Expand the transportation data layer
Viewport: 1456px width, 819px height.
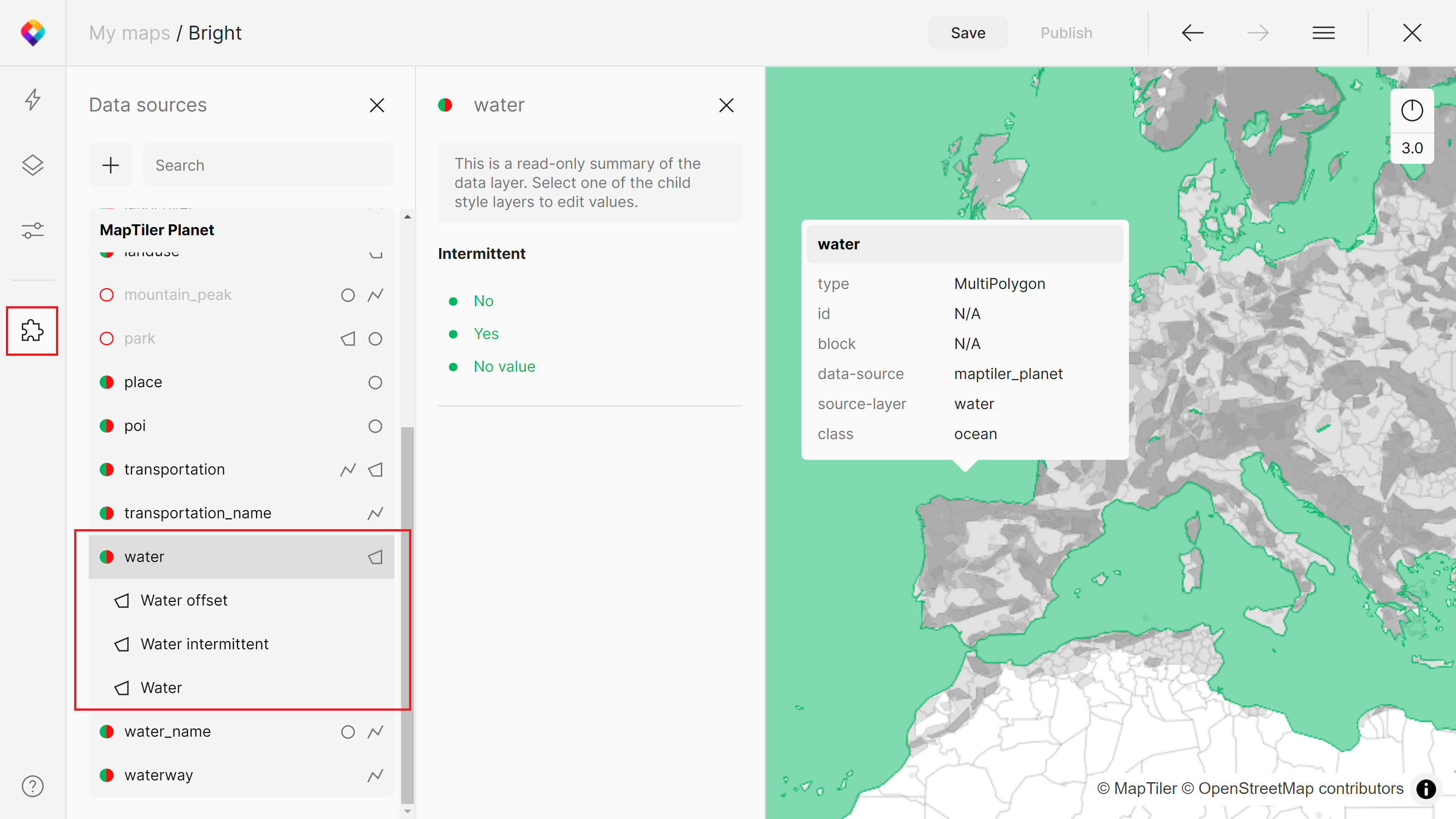pyautogui.click(x=174, y=469)
